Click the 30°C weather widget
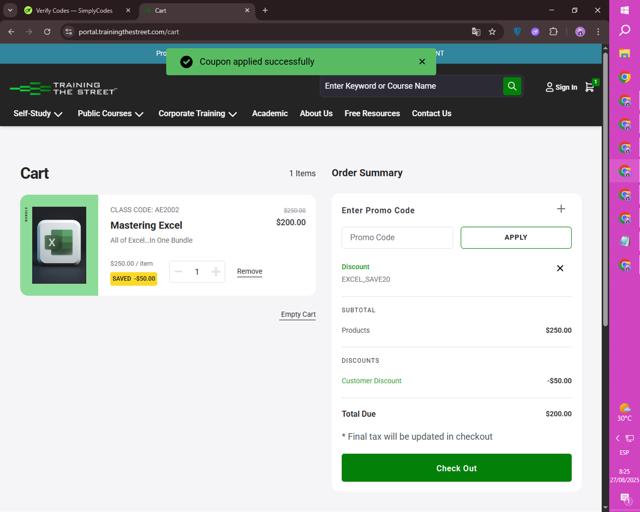 pyautogui.click(x=624, y=412)
